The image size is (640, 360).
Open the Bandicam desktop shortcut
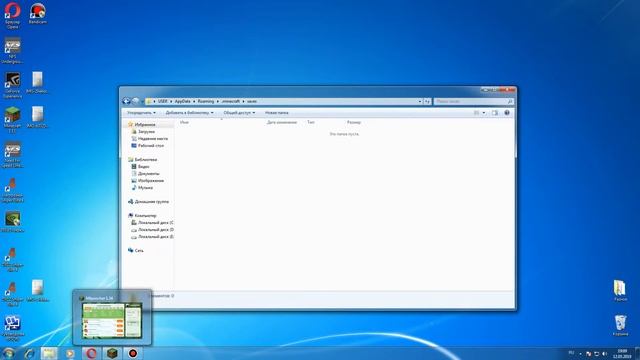coord(38,13)
